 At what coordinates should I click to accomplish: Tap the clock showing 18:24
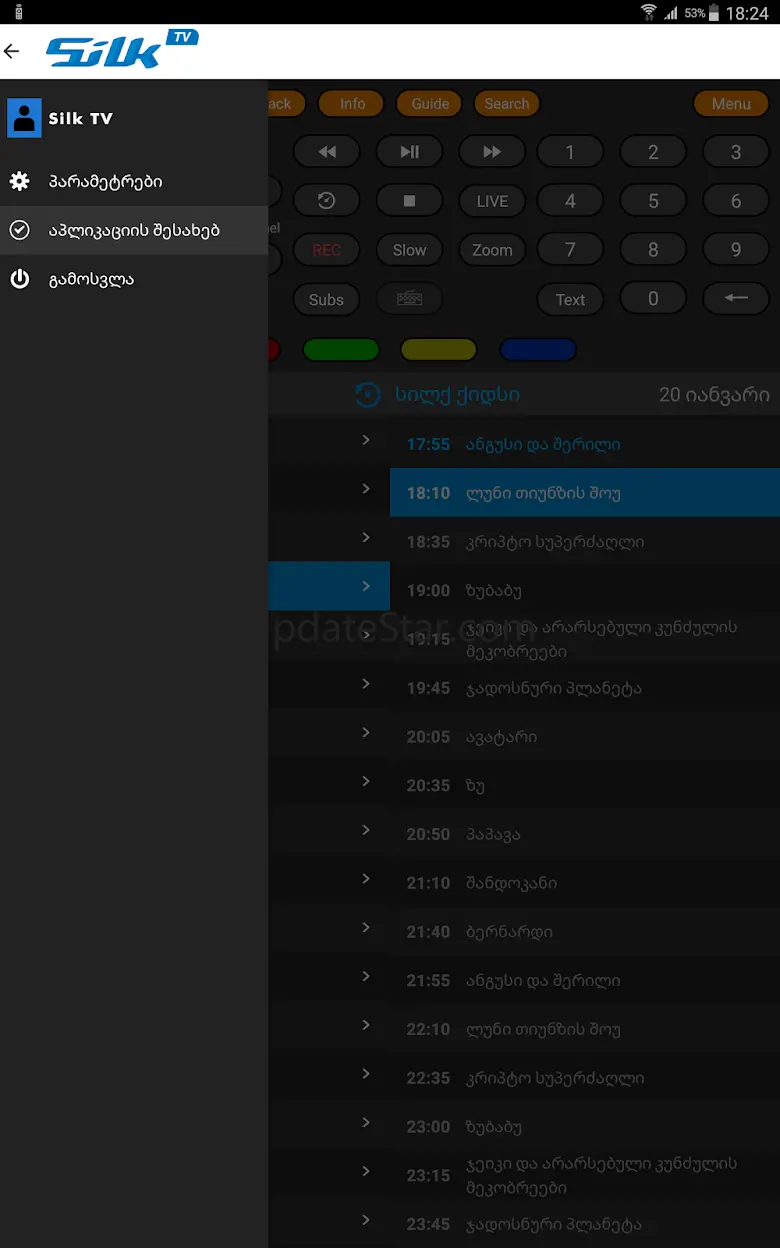tap(747, 13)
